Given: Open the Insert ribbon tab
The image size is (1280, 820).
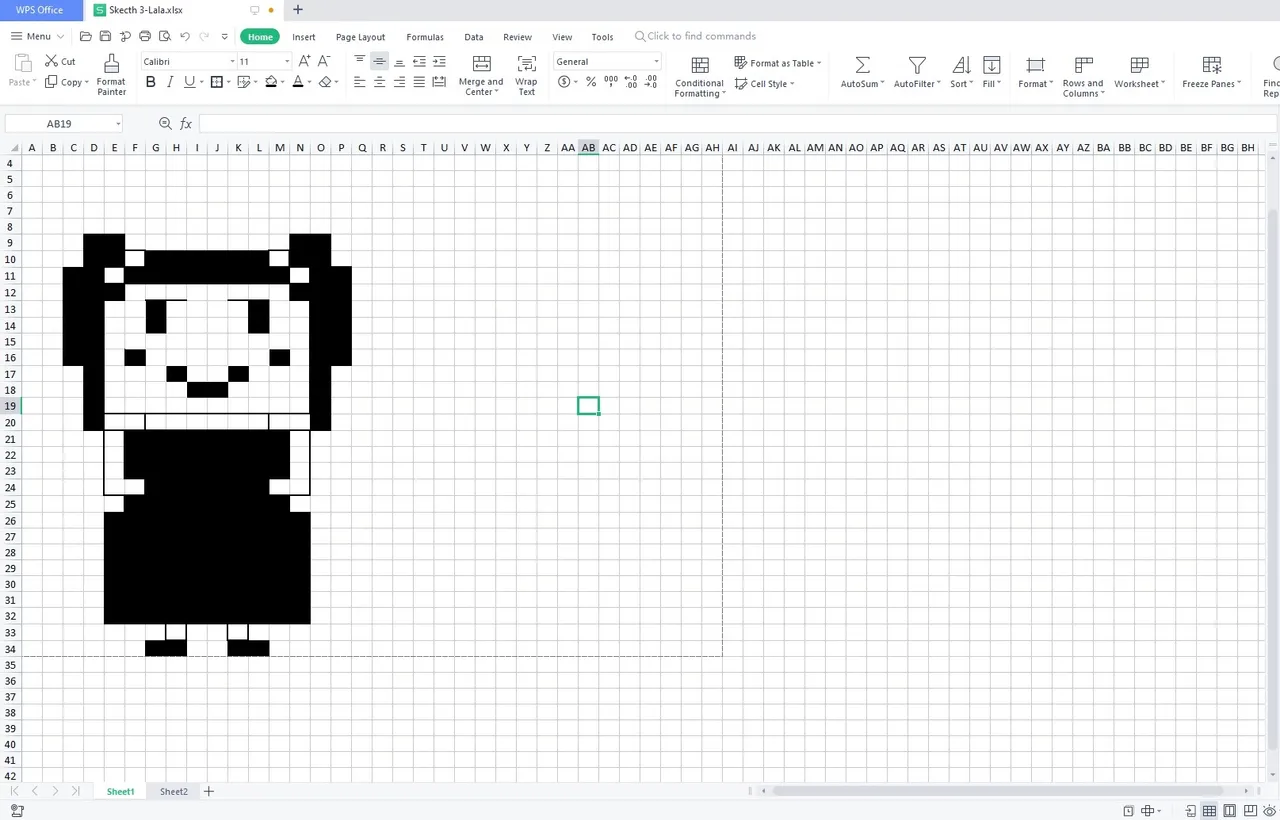Looking at the screenshot, I should [304, 37].
